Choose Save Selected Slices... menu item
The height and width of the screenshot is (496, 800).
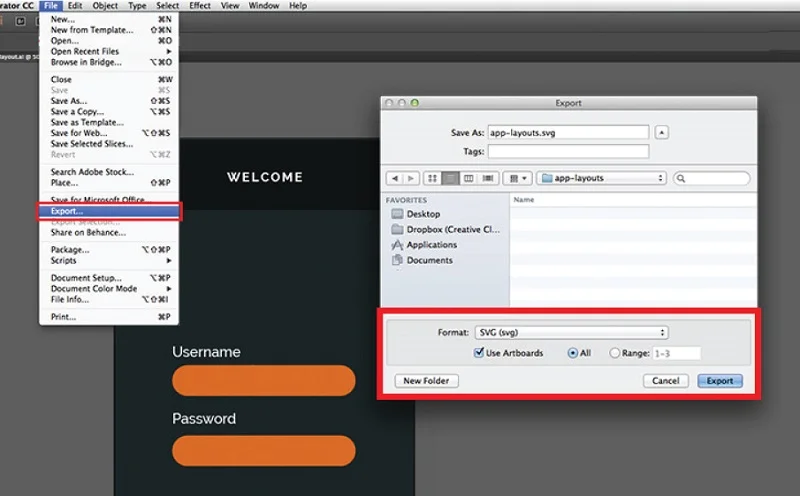(109, 144)
